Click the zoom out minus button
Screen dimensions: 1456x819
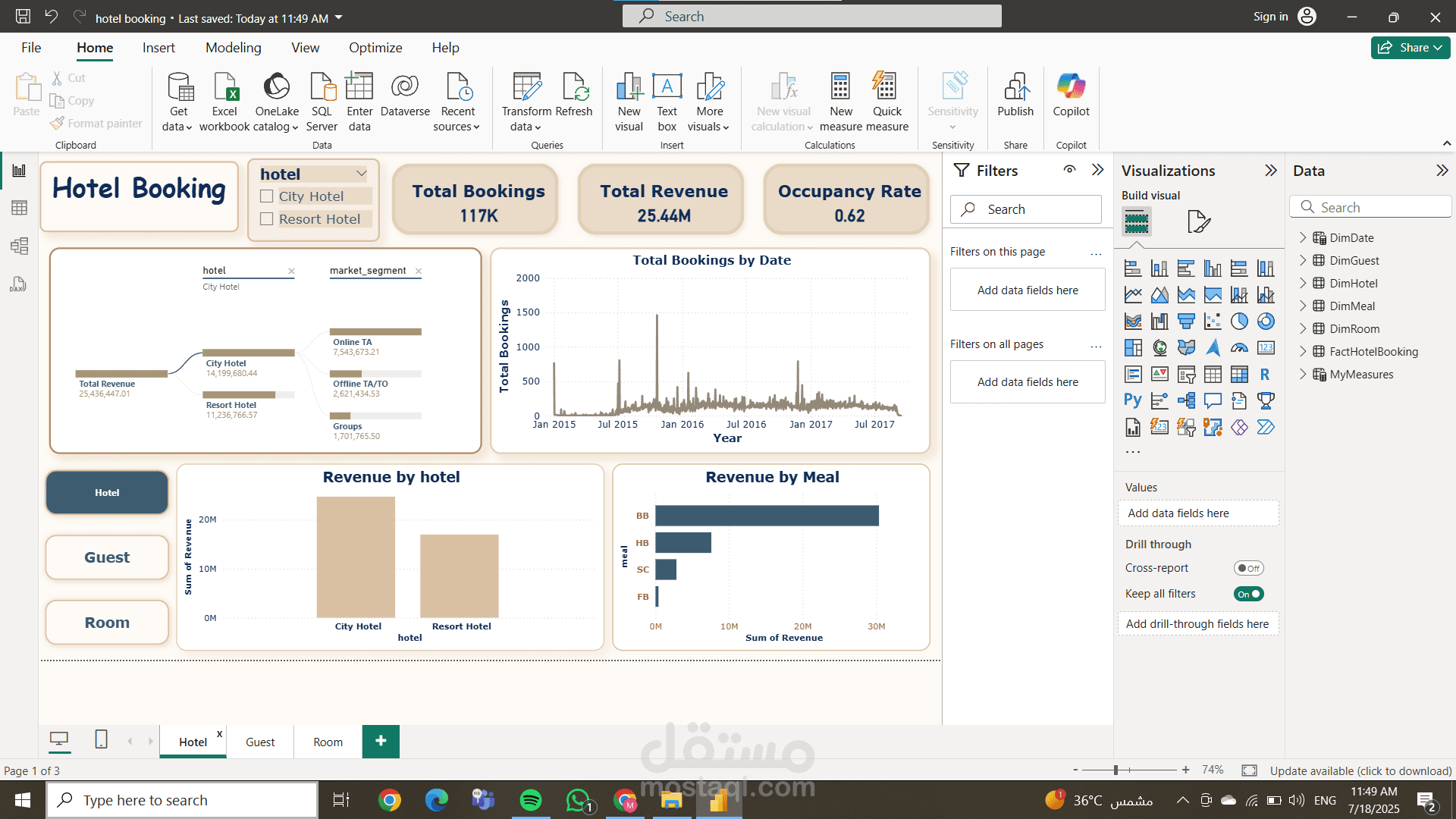point(1075,770)
